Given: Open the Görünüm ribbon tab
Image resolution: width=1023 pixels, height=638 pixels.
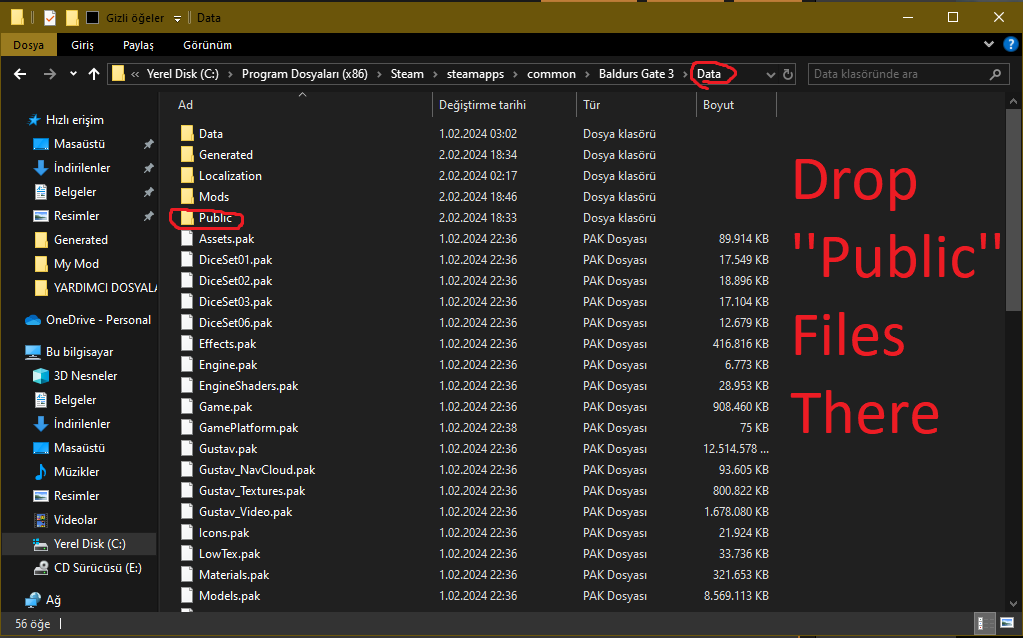Looking at the screenshot, I should click(x=207, y=45).
